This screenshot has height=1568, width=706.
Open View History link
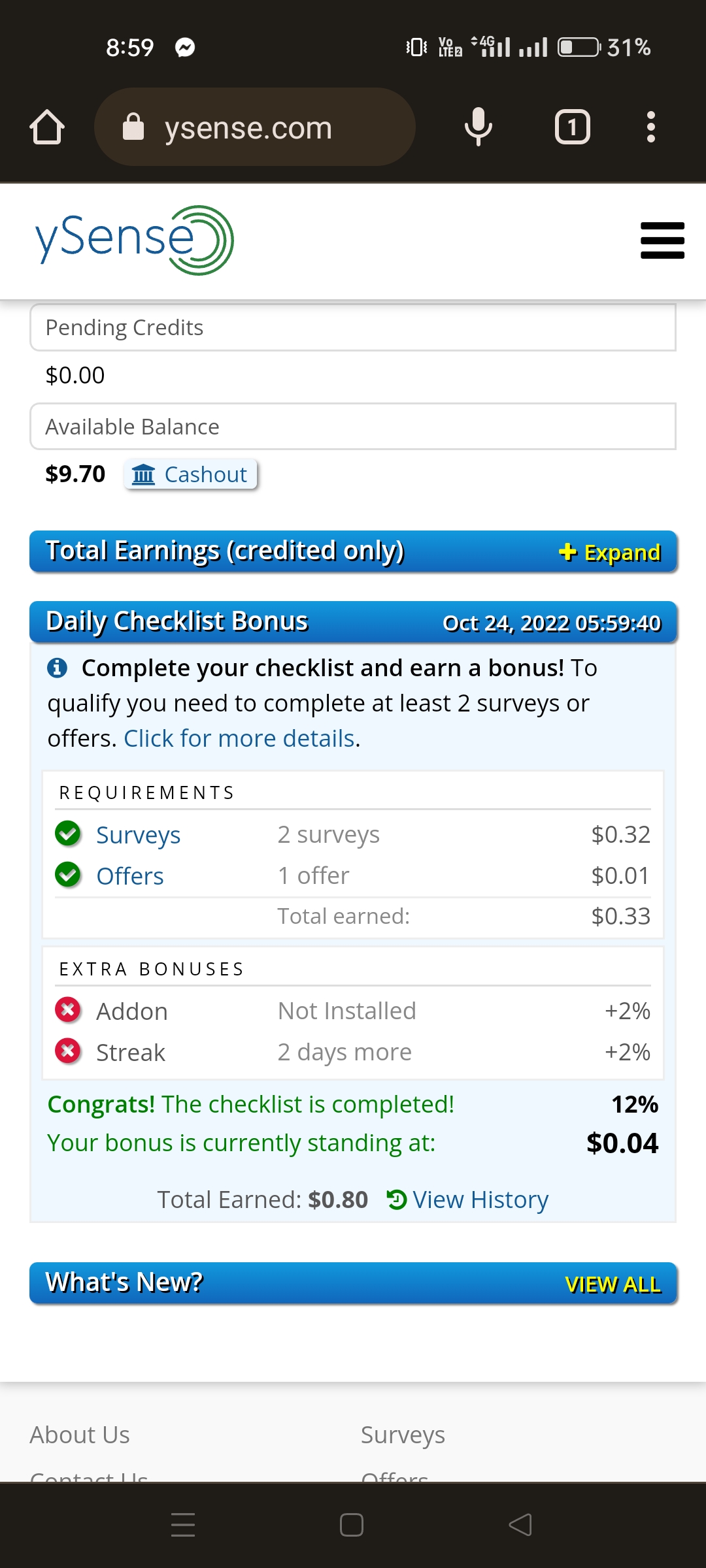pyautogui.click(x=467, y=1200)
